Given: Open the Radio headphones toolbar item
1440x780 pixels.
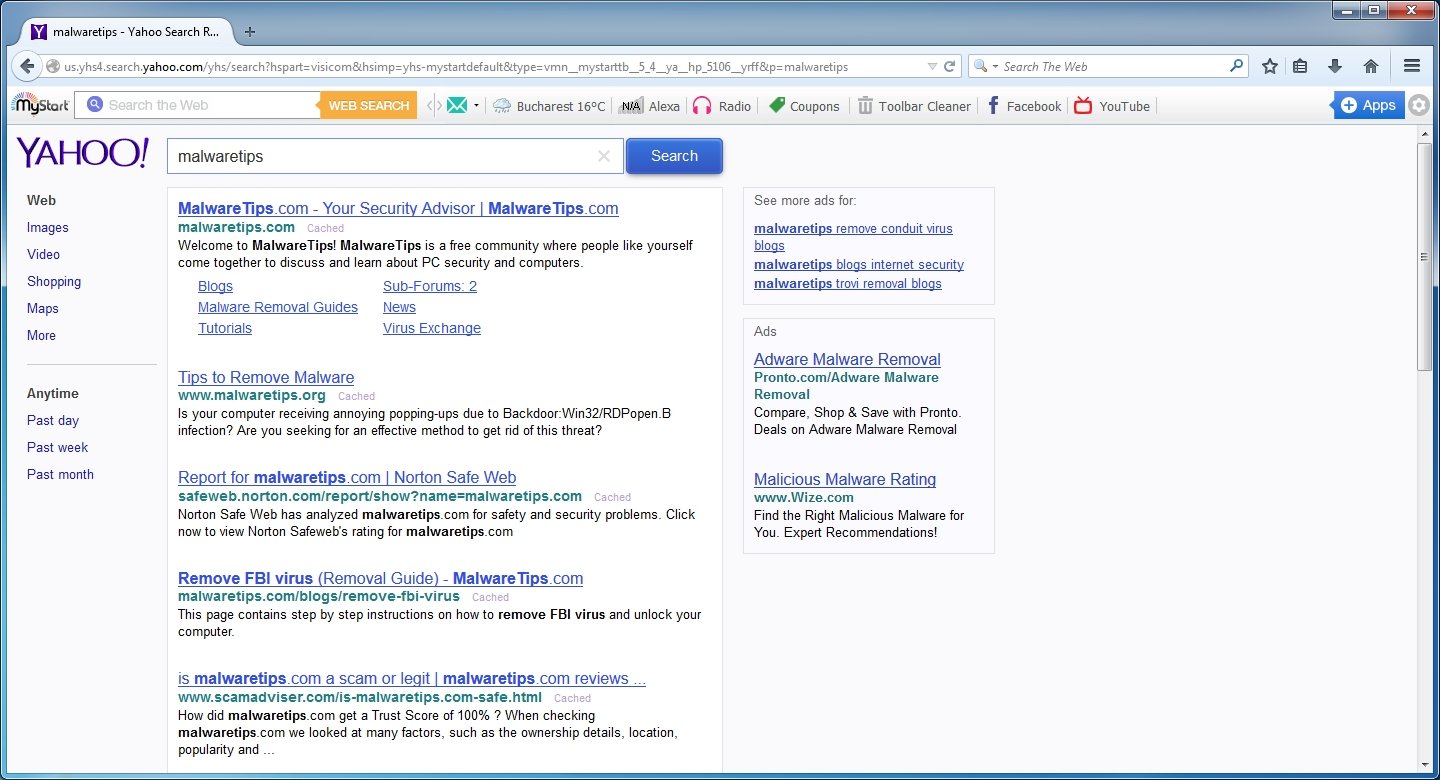Looking at the screenshot, I should tap(721, 106).
